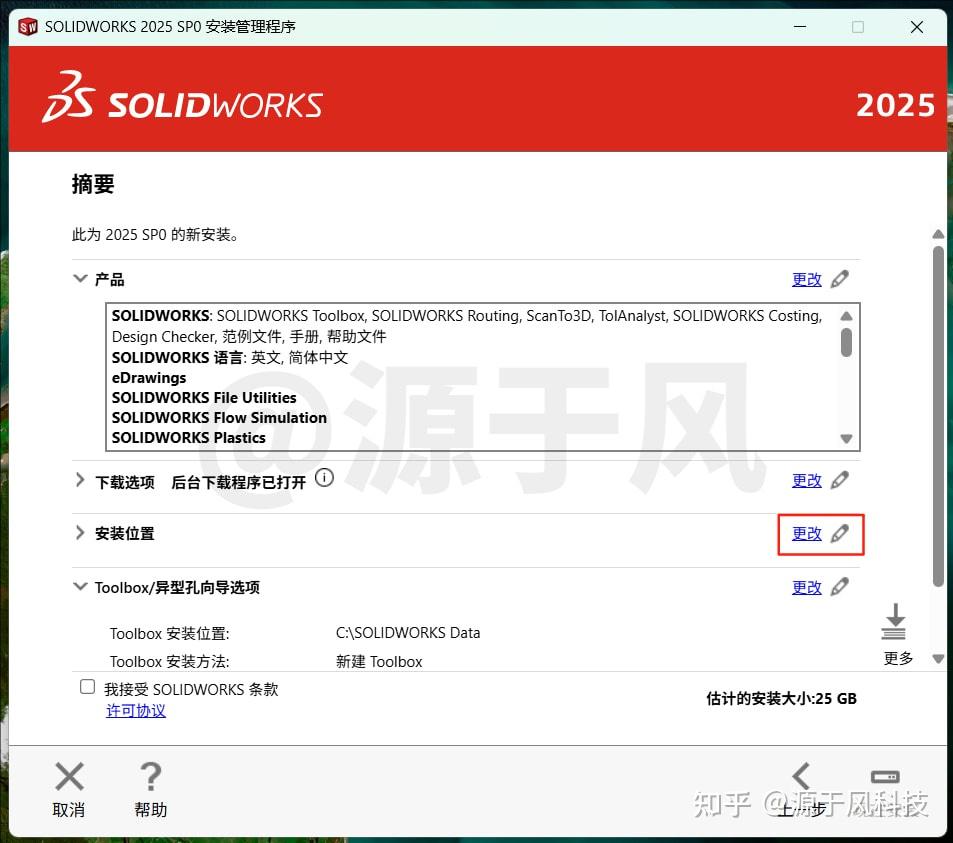Image resolution: width=953 pixels, height=843 pixels.
Task: Click the highlighted 更改 link for 安装位置
Action: coord(807,533)
